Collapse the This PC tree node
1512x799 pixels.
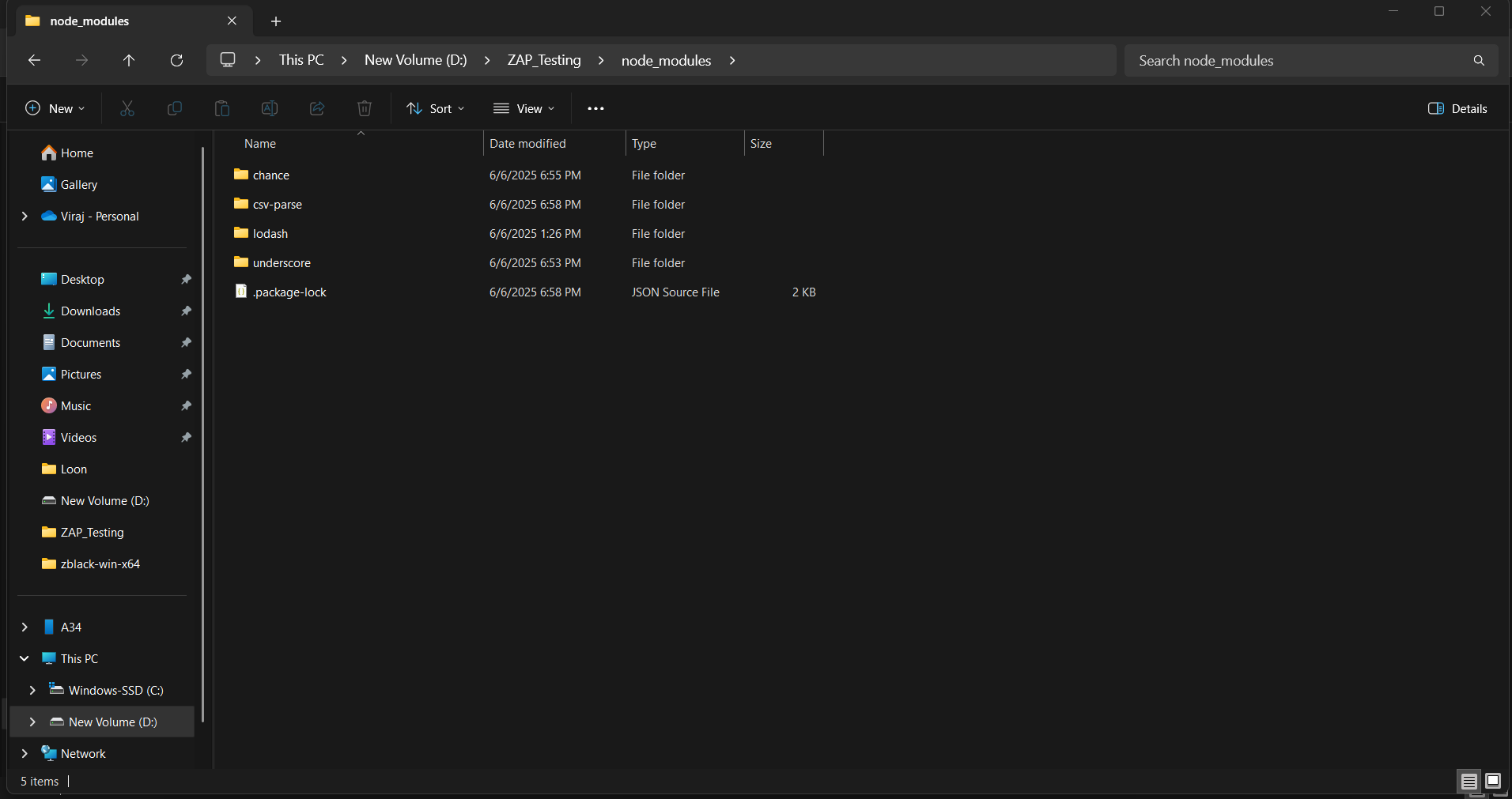[x=25, y=658]
